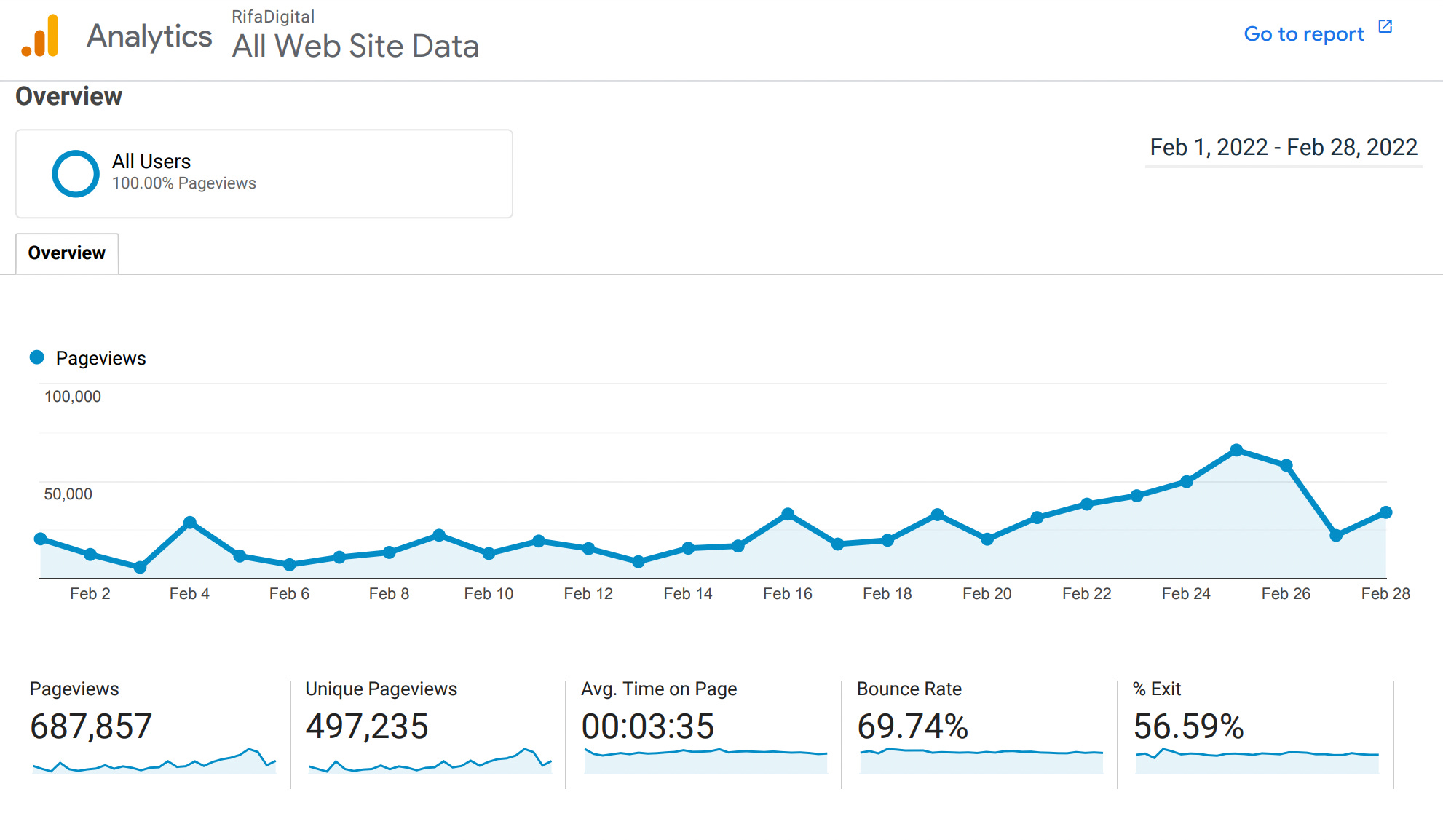This screenshot has width=1443, height=840.
Task: Select the Overview tab
Action: [x=67, y=253]
